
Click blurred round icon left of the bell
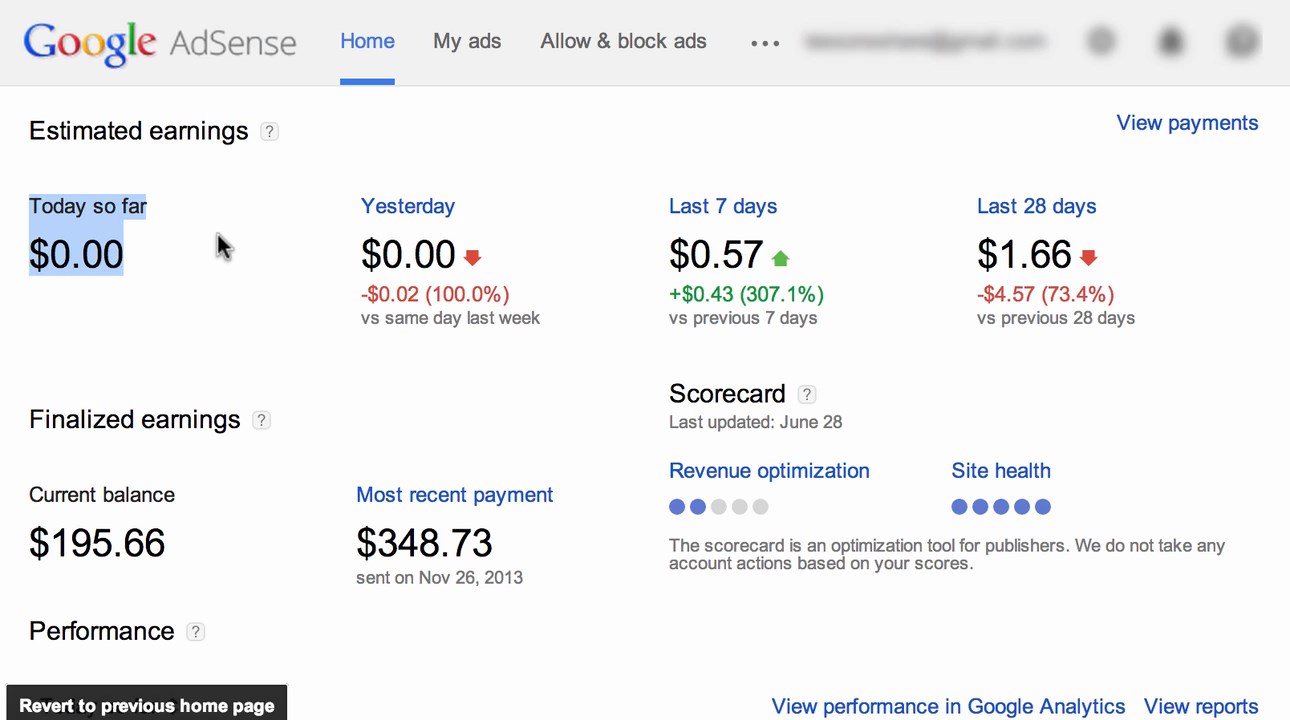(1100, 42)
